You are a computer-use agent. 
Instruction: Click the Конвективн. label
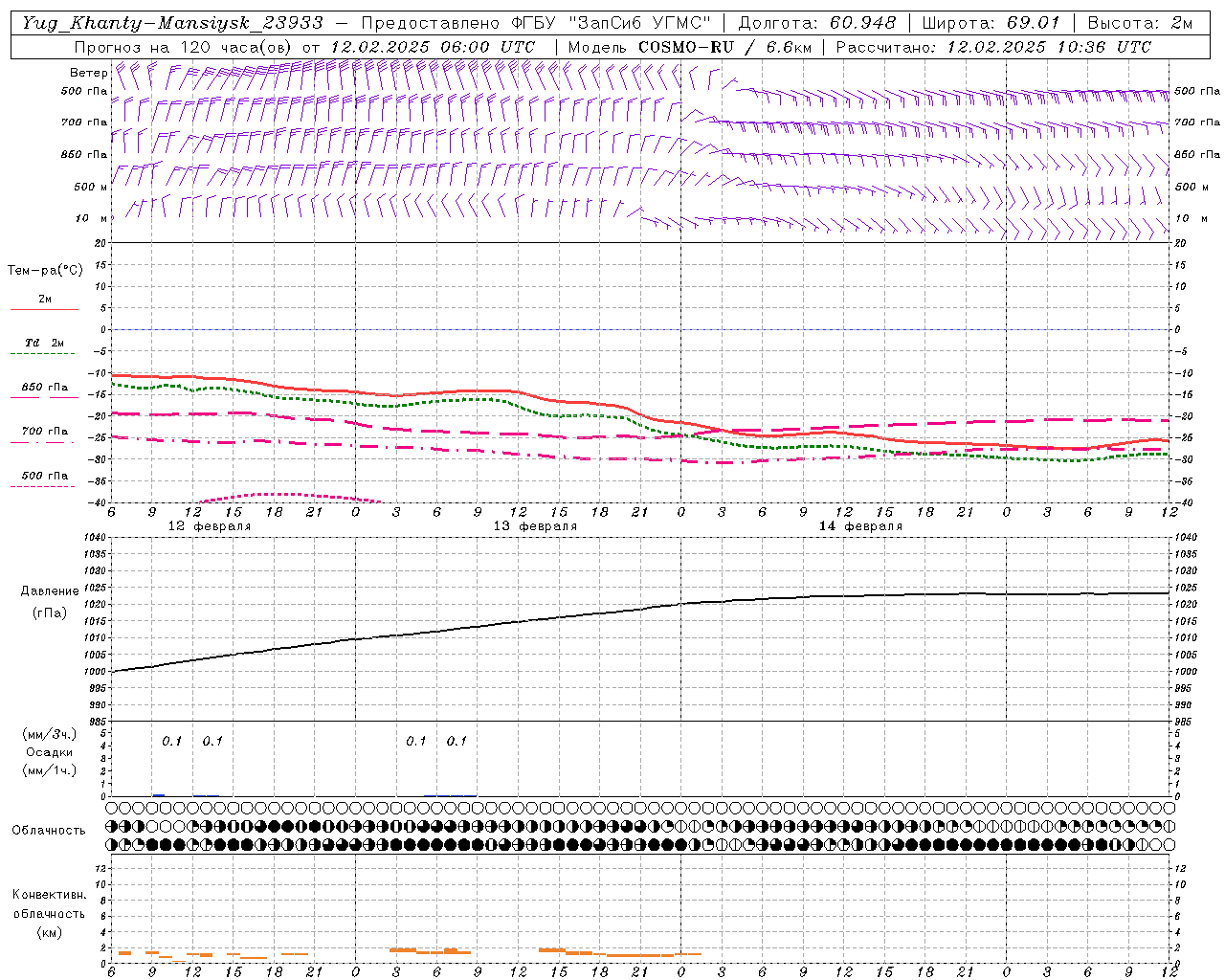[x=50, y=895]
